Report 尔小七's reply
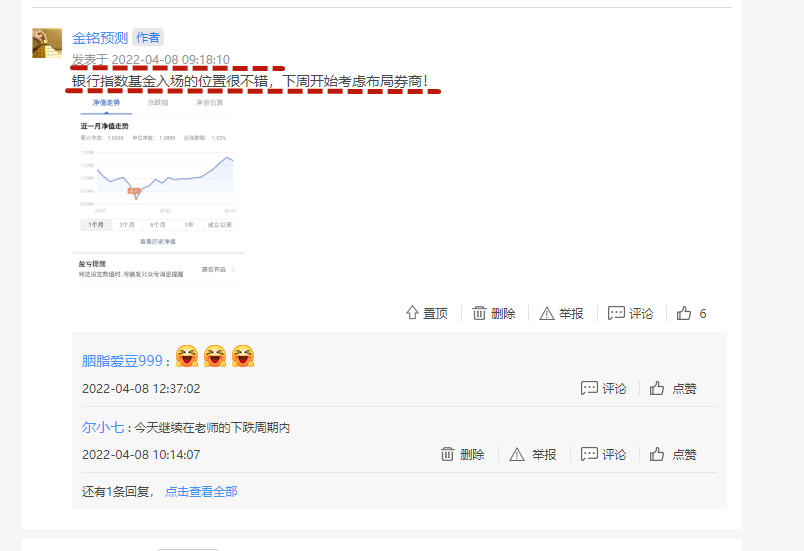 pyautogui.click(x=533, y=454)
